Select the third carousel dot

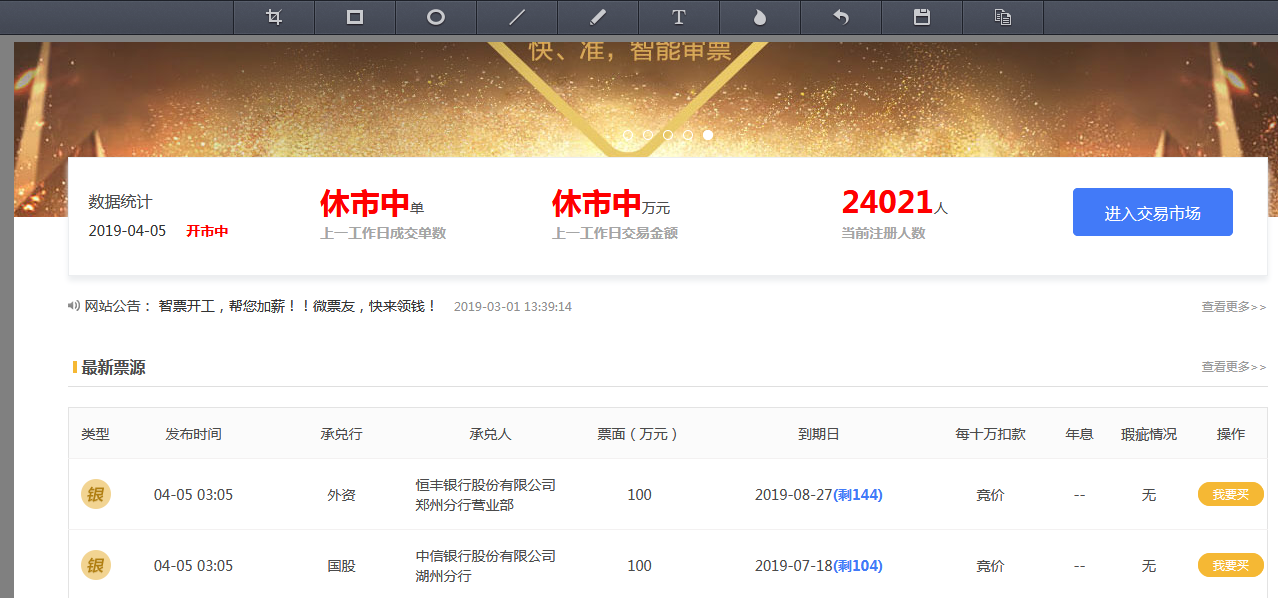(668, 134)
